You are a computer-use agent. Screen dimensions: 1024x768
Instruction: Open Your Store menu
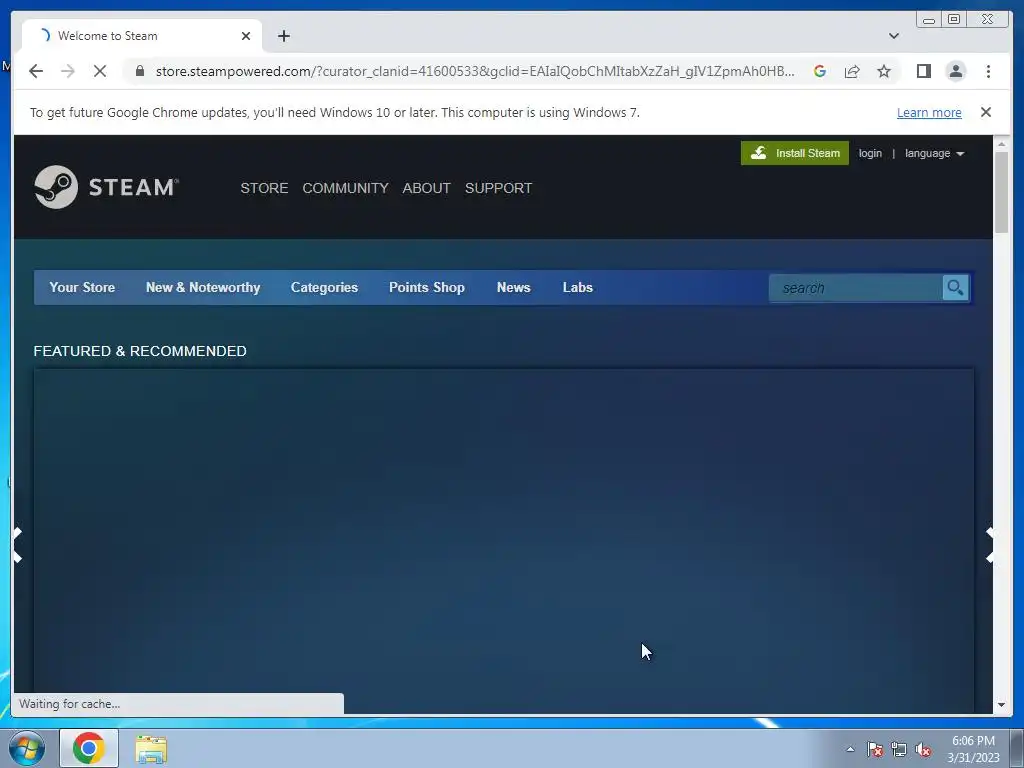pos(82,287)
